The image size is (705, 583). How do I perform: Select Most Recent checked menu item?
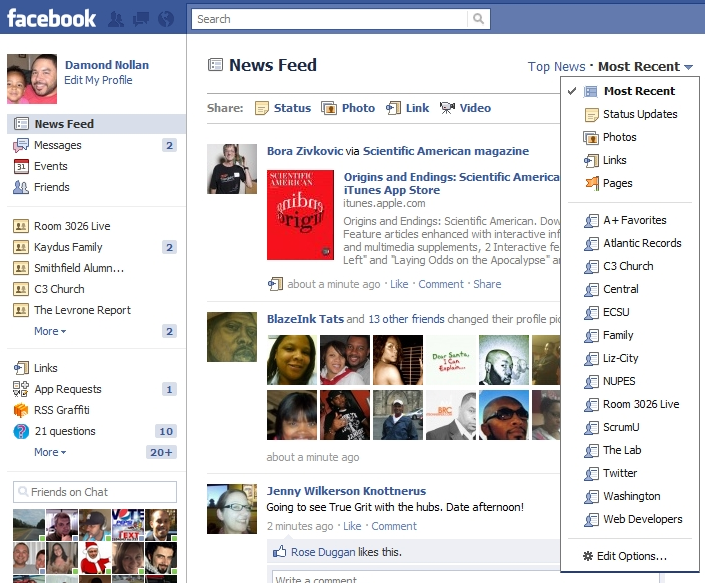tap(630, 91)
